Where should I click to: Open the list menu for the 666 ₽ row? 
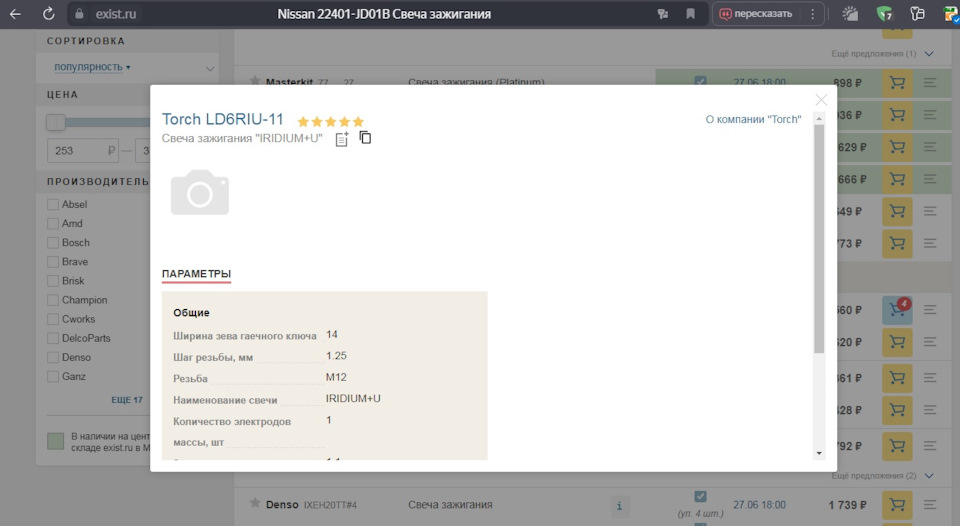[930, 179]
